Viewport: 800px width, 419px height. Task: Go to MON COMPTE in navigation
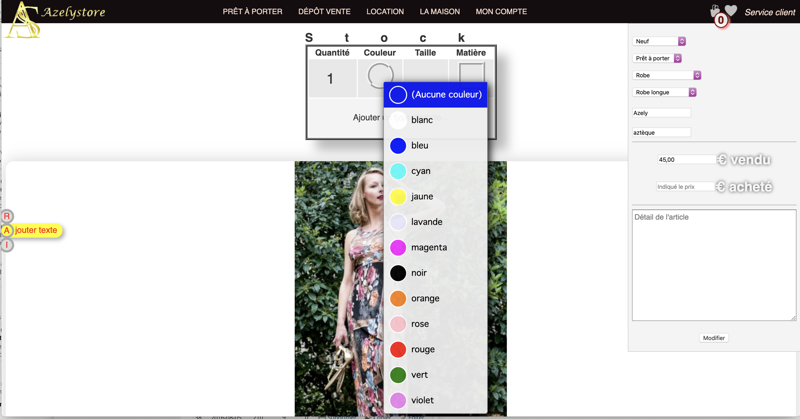pos(501,12)
